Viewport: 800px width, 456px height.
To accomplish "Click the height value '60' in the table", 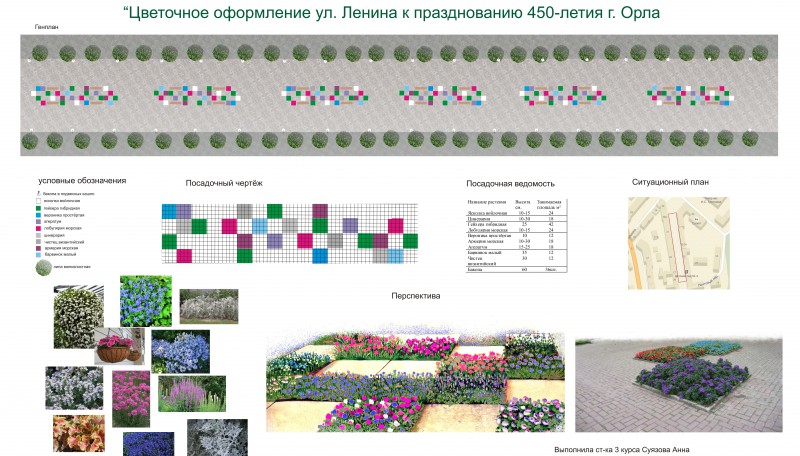I will pyautogui.click(x=524, y=269).
